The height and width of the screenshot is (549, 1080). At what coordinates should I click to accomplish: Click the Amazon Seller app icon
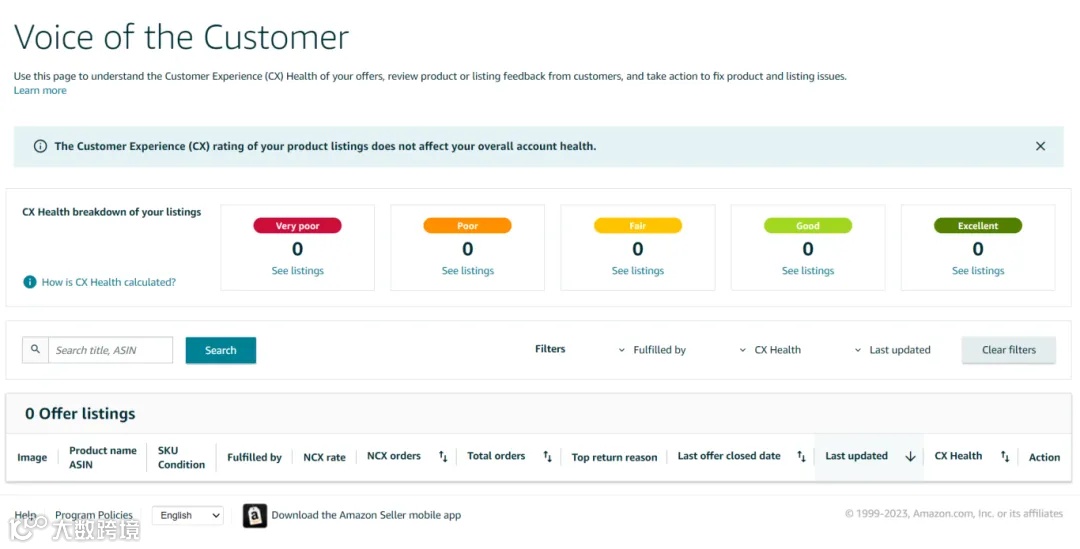point(255,515)
